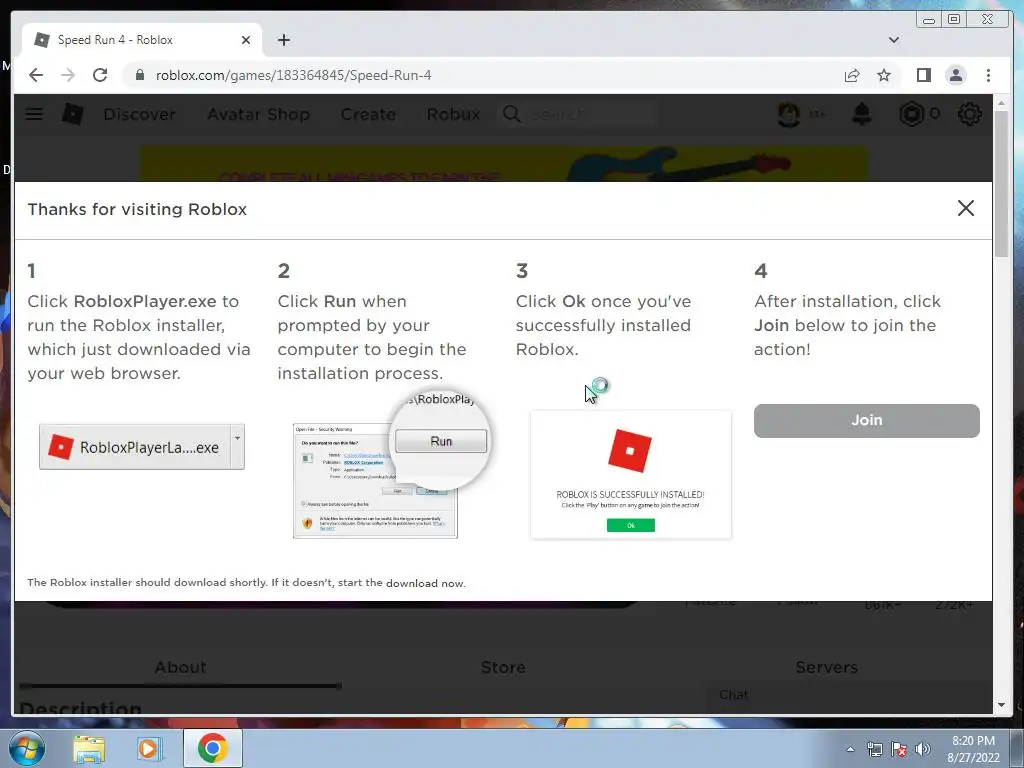Click the padlock site info icon
This screenshot has height=768, width=1024.
coord(139,75)
